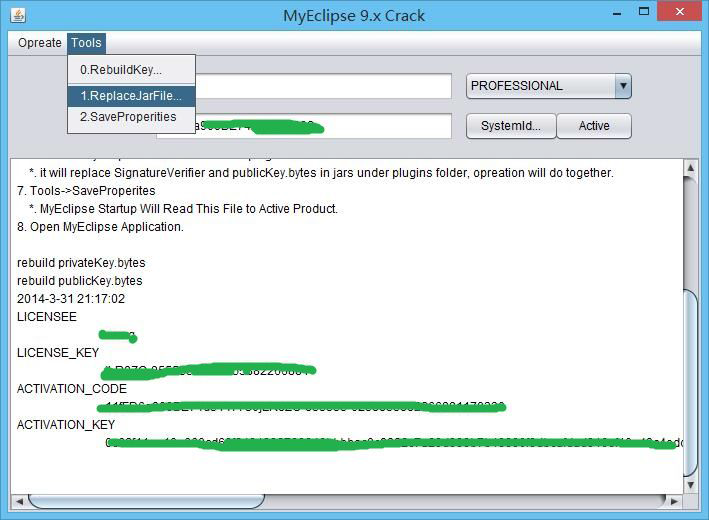709x520 pixels.
Task: Click the horizontal scrollbar left arrow
Action: click(x=19, y=501)
